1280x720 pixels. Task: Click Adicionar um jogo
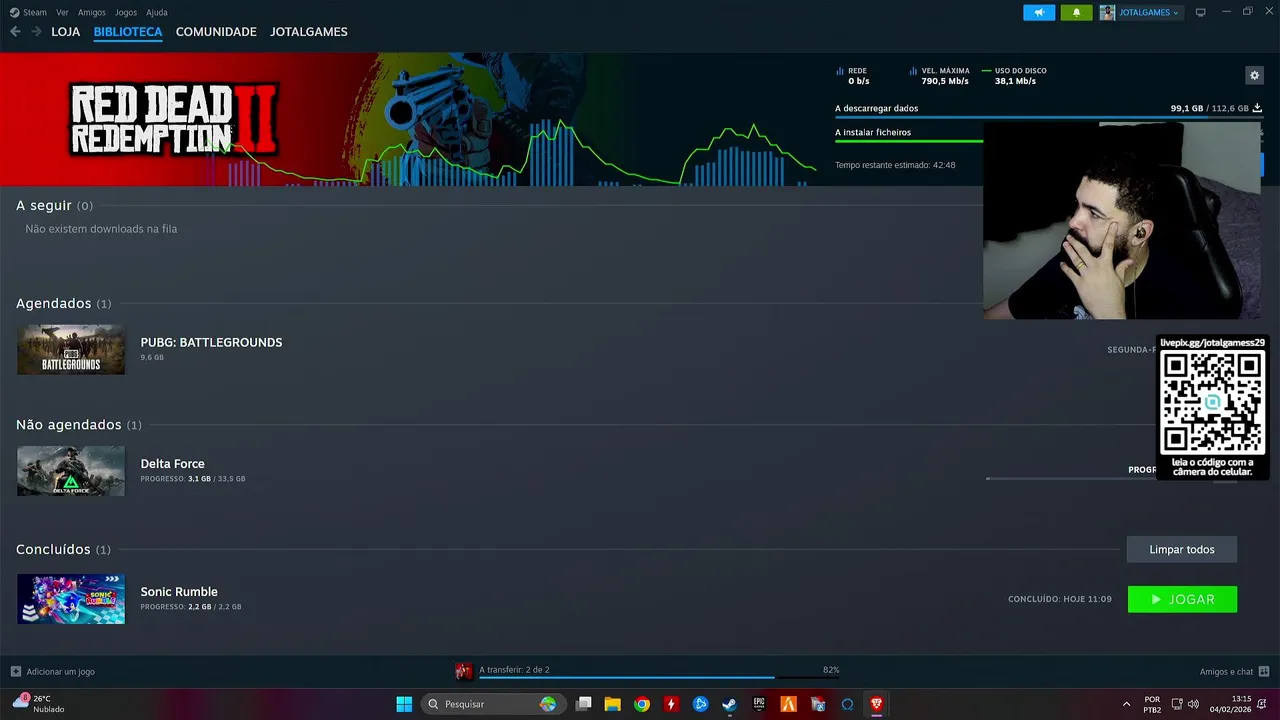[53, 672]
